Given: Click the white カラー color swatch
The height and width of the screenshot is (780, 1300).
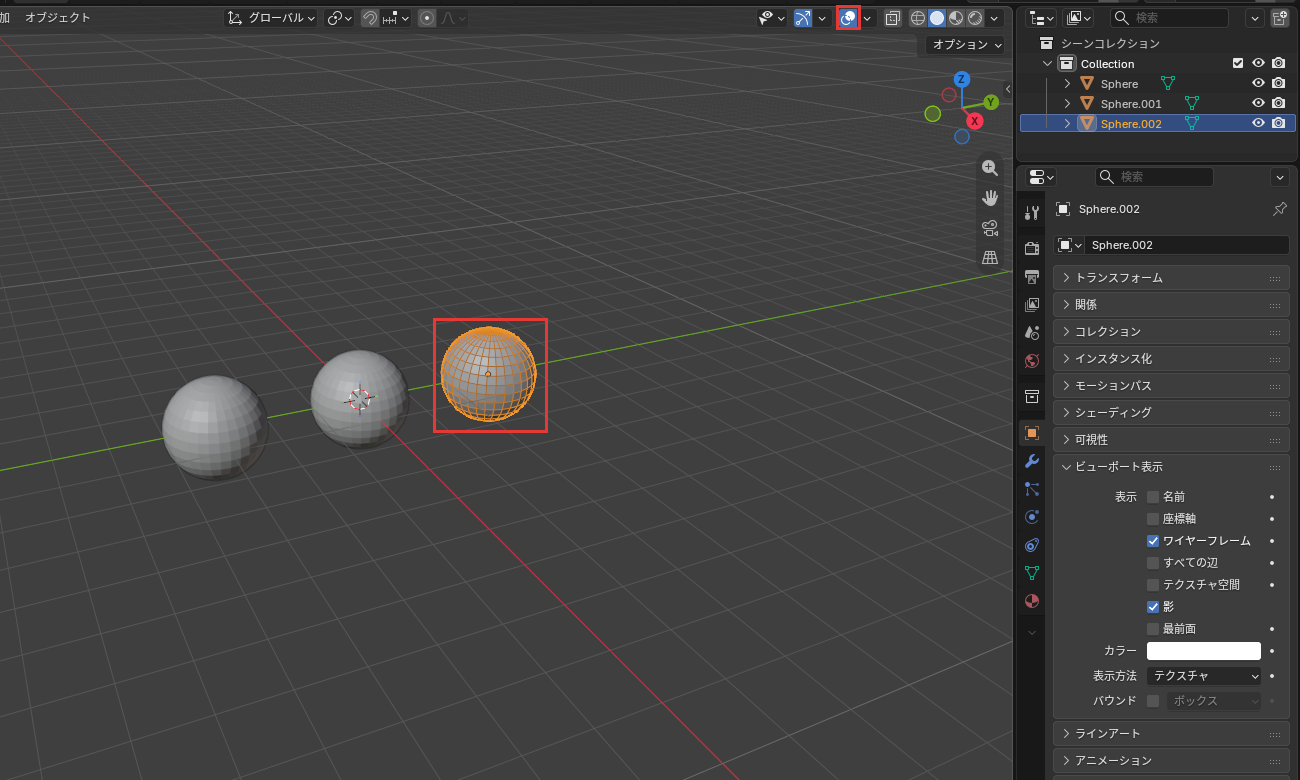Looking at the screenshot, I should [1204, 651].
